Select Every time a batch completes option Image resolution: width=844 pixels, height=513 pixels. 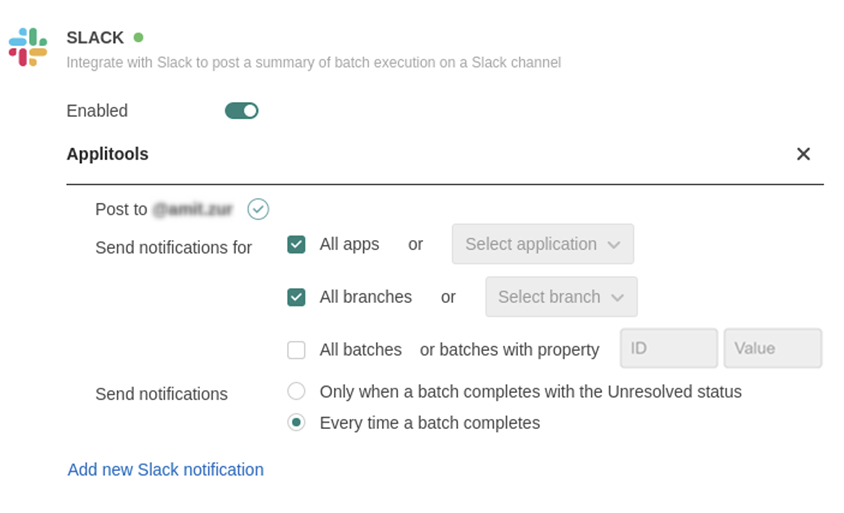click(x=296, y=423)
